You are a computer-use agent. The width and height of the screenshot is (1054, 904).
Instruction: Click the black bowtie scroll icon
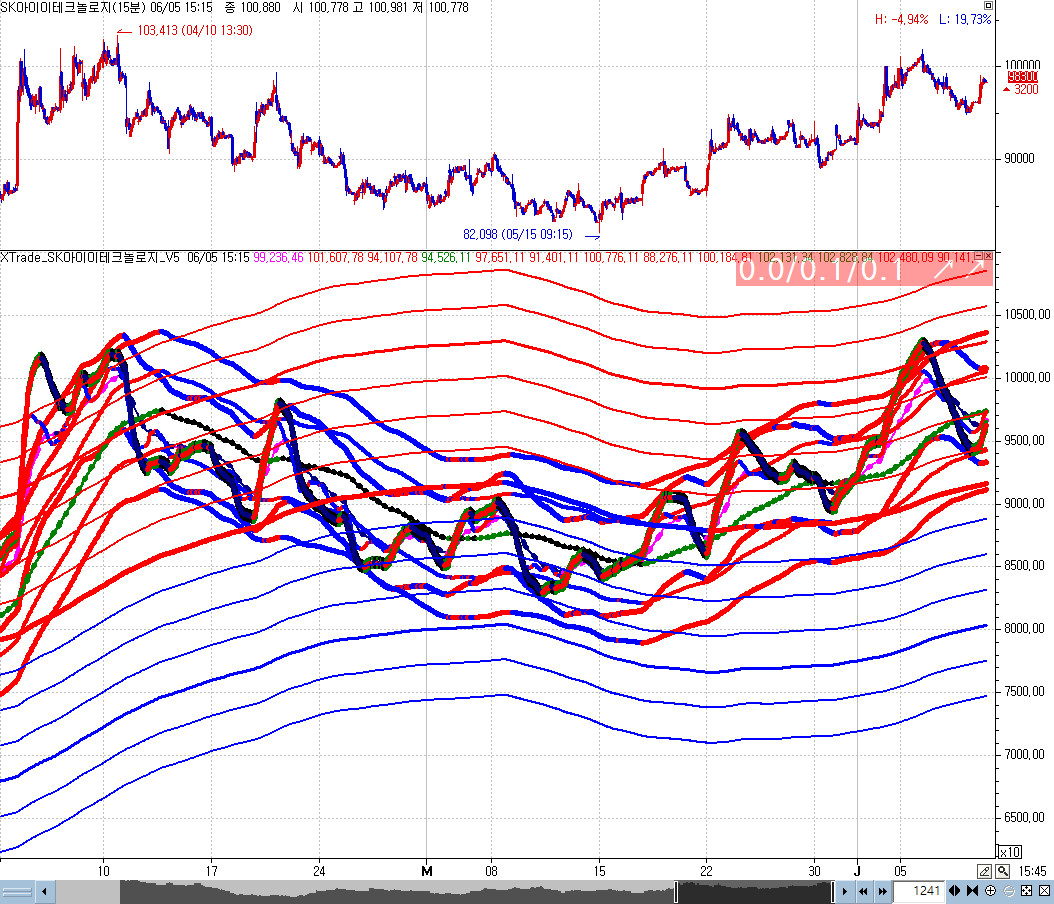(954, 890)
